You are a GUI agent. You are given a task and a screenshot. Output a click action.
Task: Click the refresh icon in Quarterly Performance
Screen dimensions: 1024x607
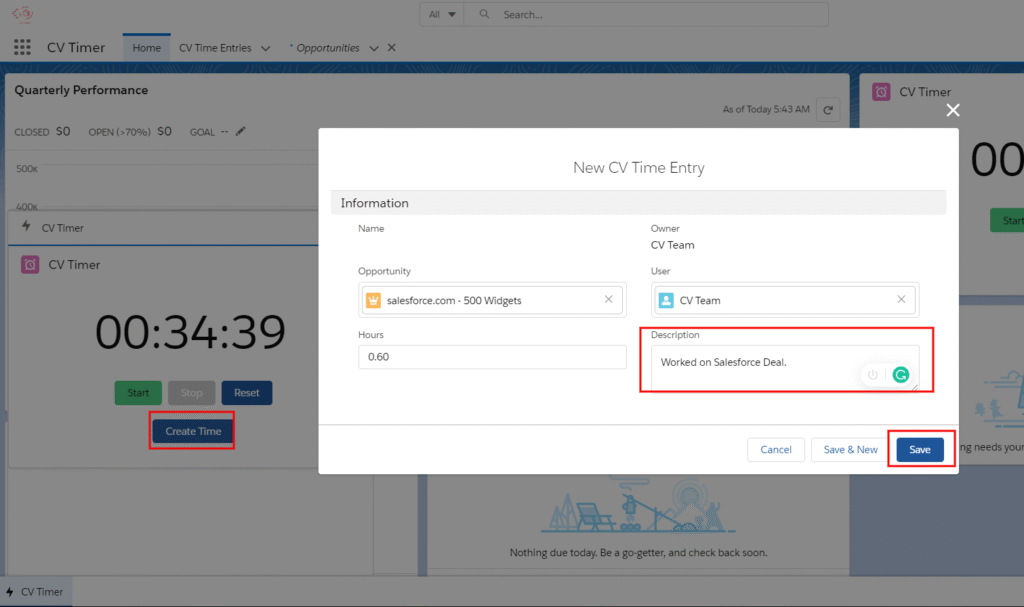tap(827, 109)
